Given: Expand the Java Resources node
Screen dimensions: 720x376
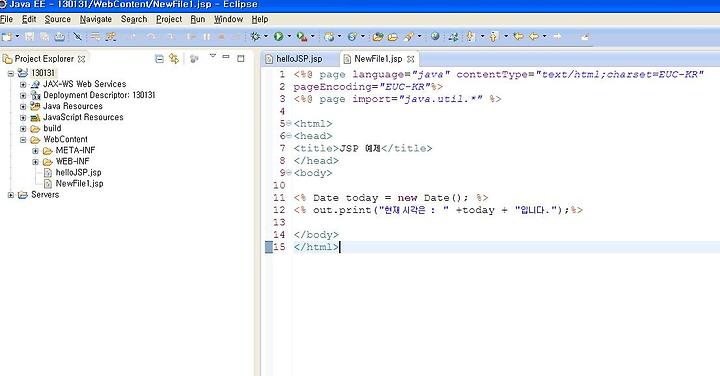Looking at the screenshot, I should (x=23, y=107).
